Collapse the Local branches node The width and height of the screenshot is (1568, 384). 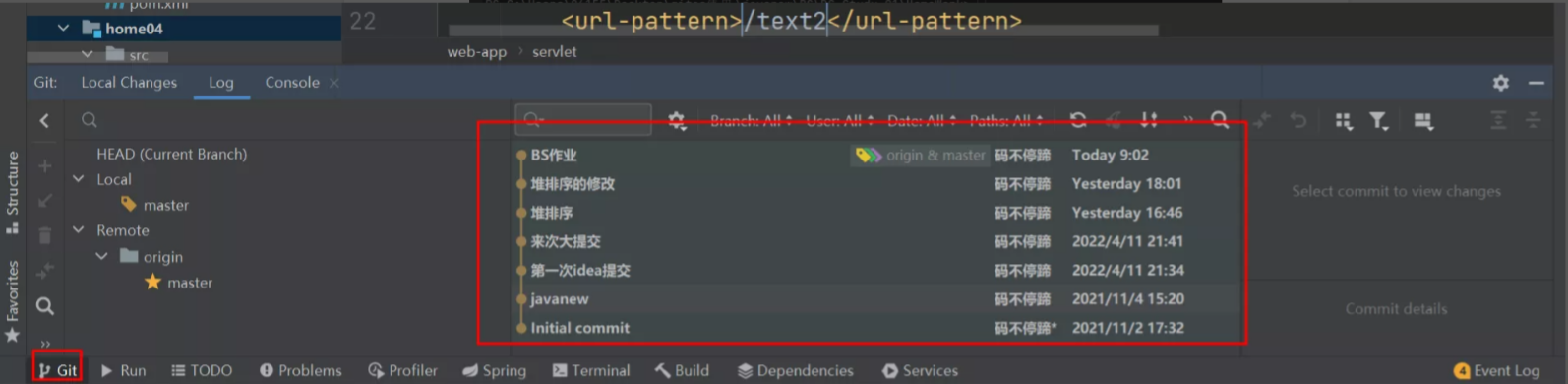pos(79,179)
